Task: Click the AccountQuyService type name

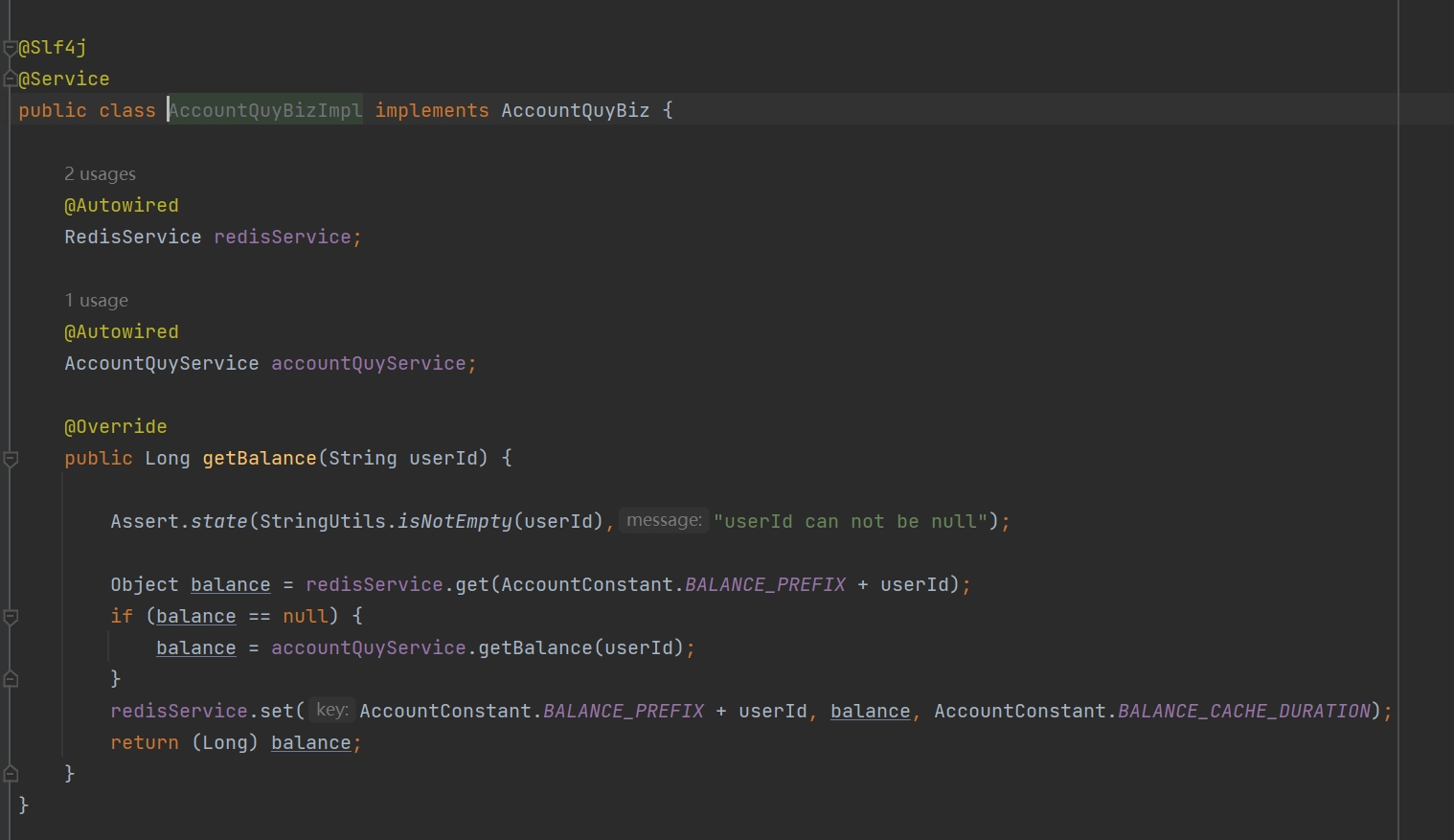Action: point(162,364)
